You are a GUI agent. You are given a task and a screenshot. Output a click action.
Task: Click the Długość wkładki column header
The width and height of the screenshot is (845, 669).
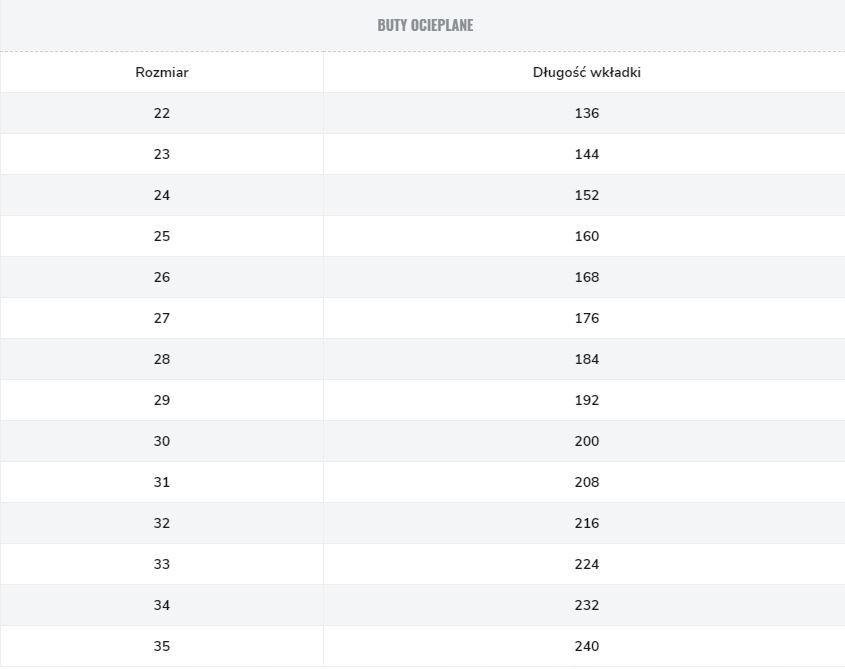[586, 72]
